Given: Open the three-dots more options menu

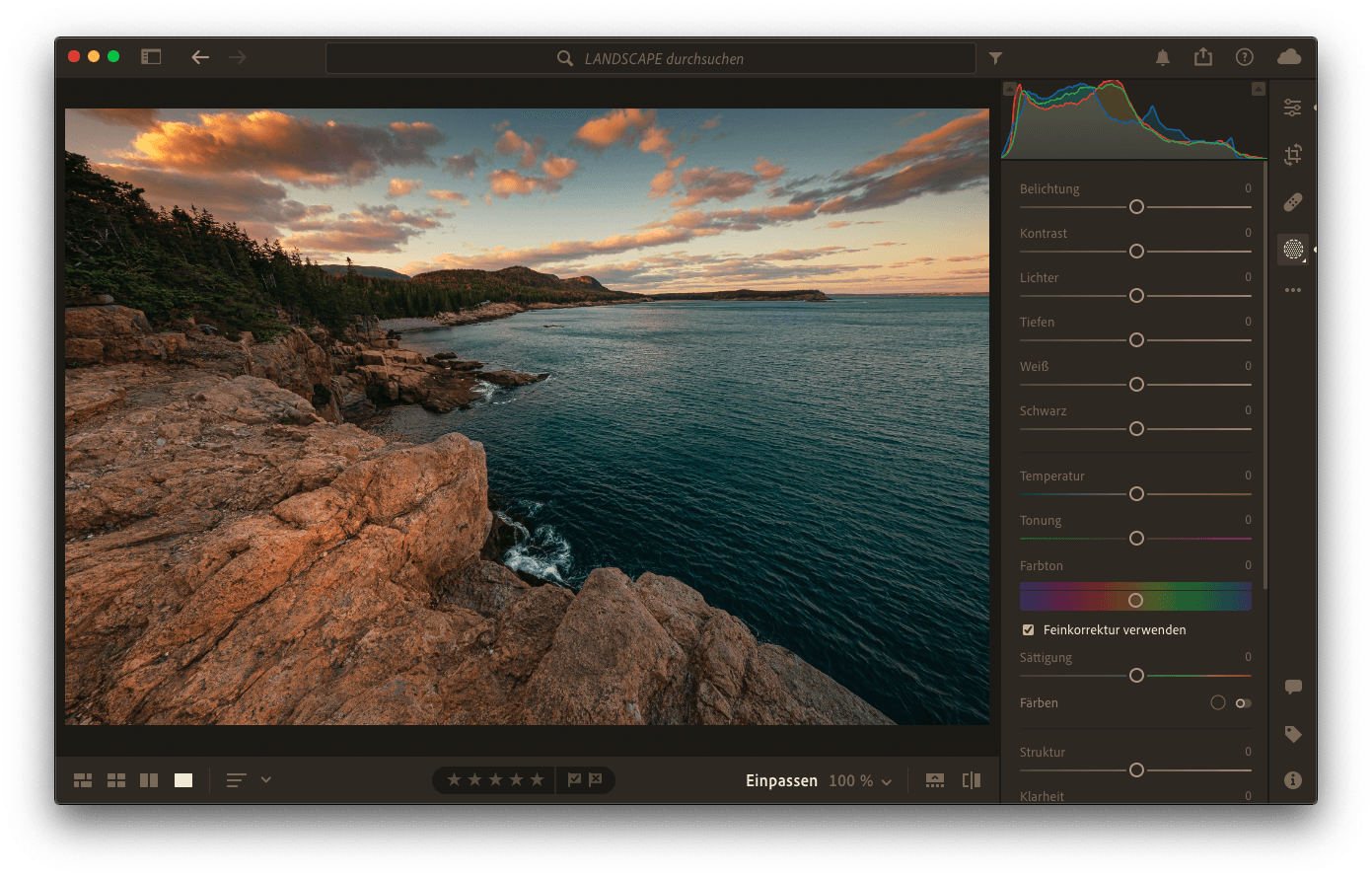Looking at the screenshot, I should pos(1292,290).
